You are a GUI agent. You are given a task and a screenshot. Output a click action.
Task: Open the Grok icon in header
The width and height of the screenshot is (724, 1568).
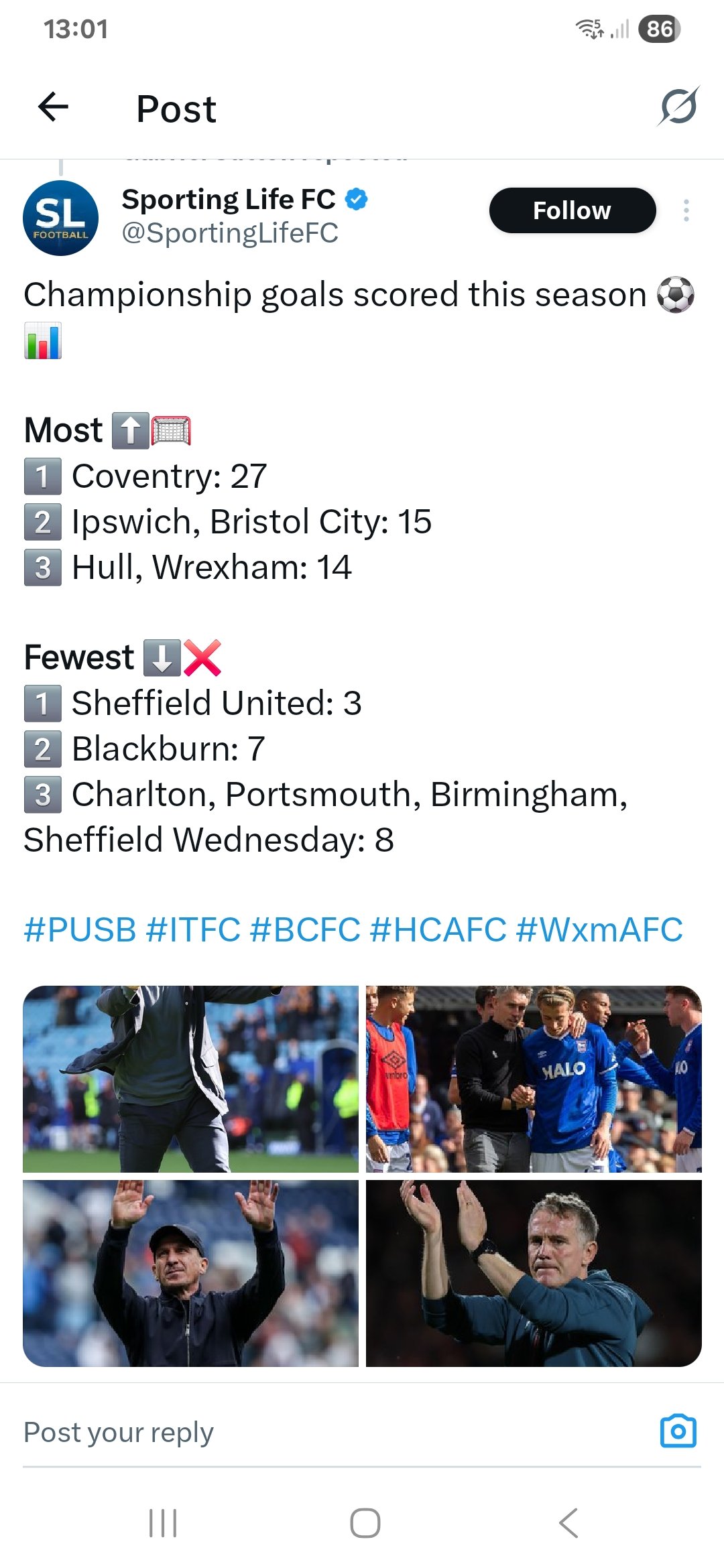click(678, 107)
